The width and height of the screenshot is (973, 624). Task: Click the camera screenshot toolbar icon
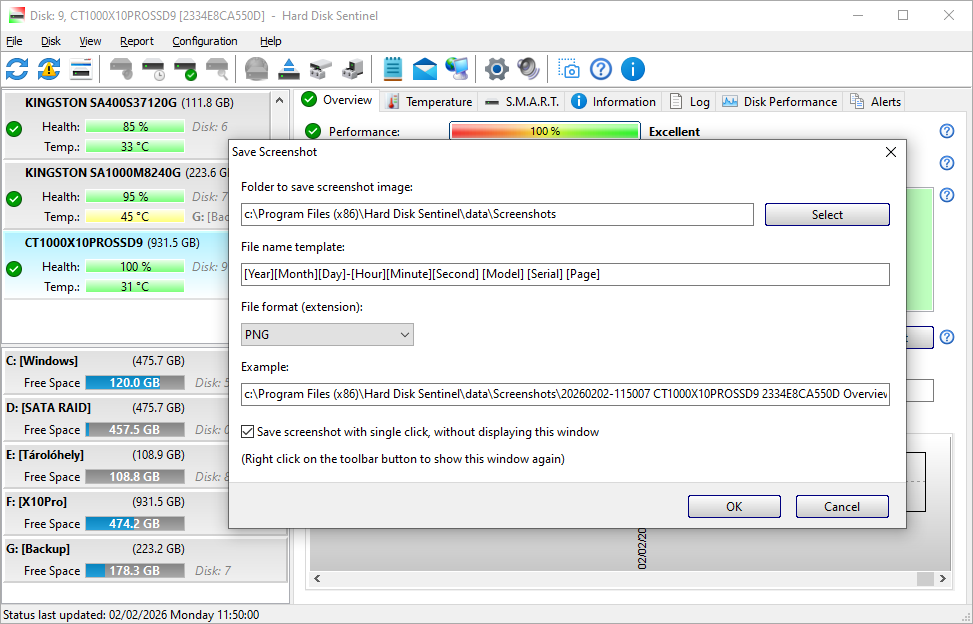[x=568, y=69]
